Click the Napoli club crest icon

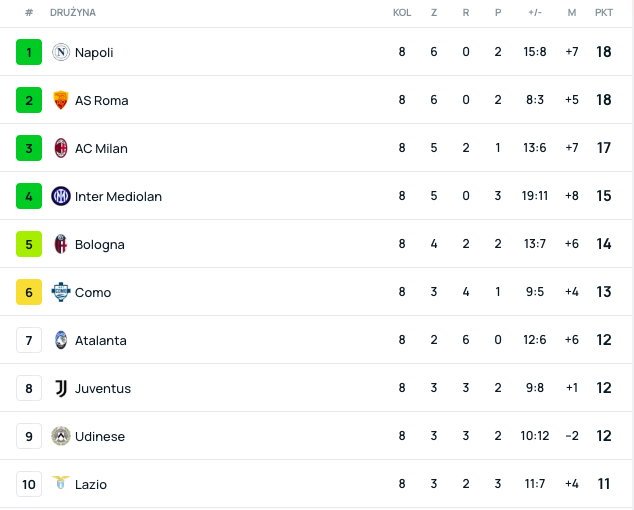pos(61,52)
